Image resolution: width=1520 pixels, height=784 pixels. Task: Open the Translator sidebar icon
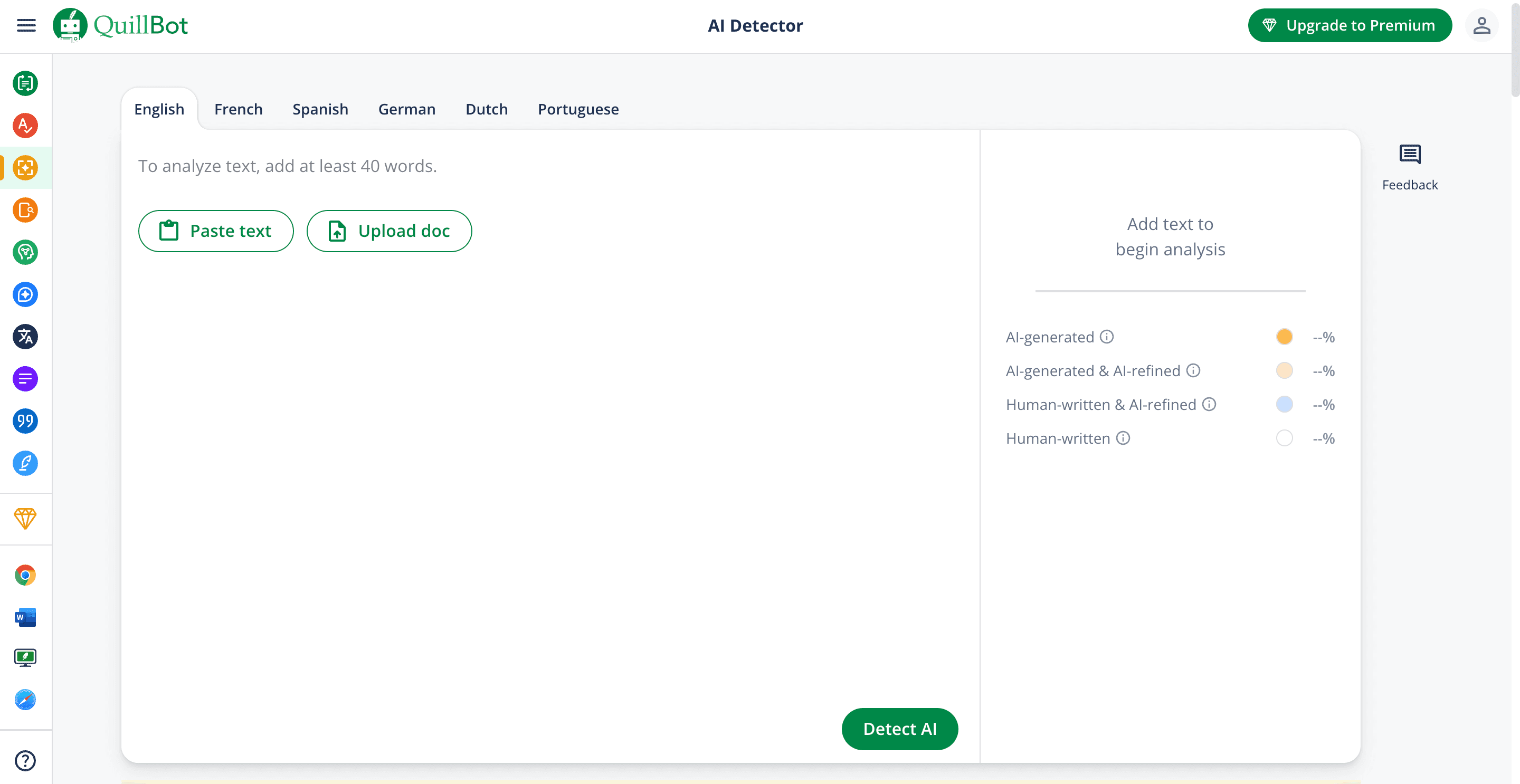[x=25, y=337]
